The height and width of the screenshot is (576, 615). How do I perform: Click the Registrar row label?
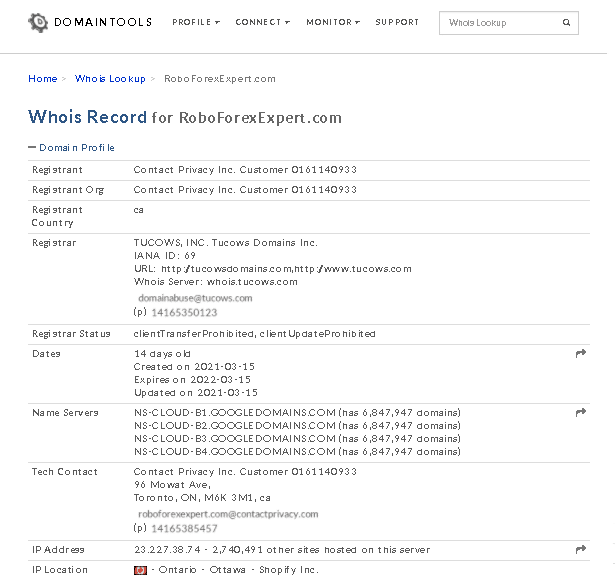coord(54,243)
